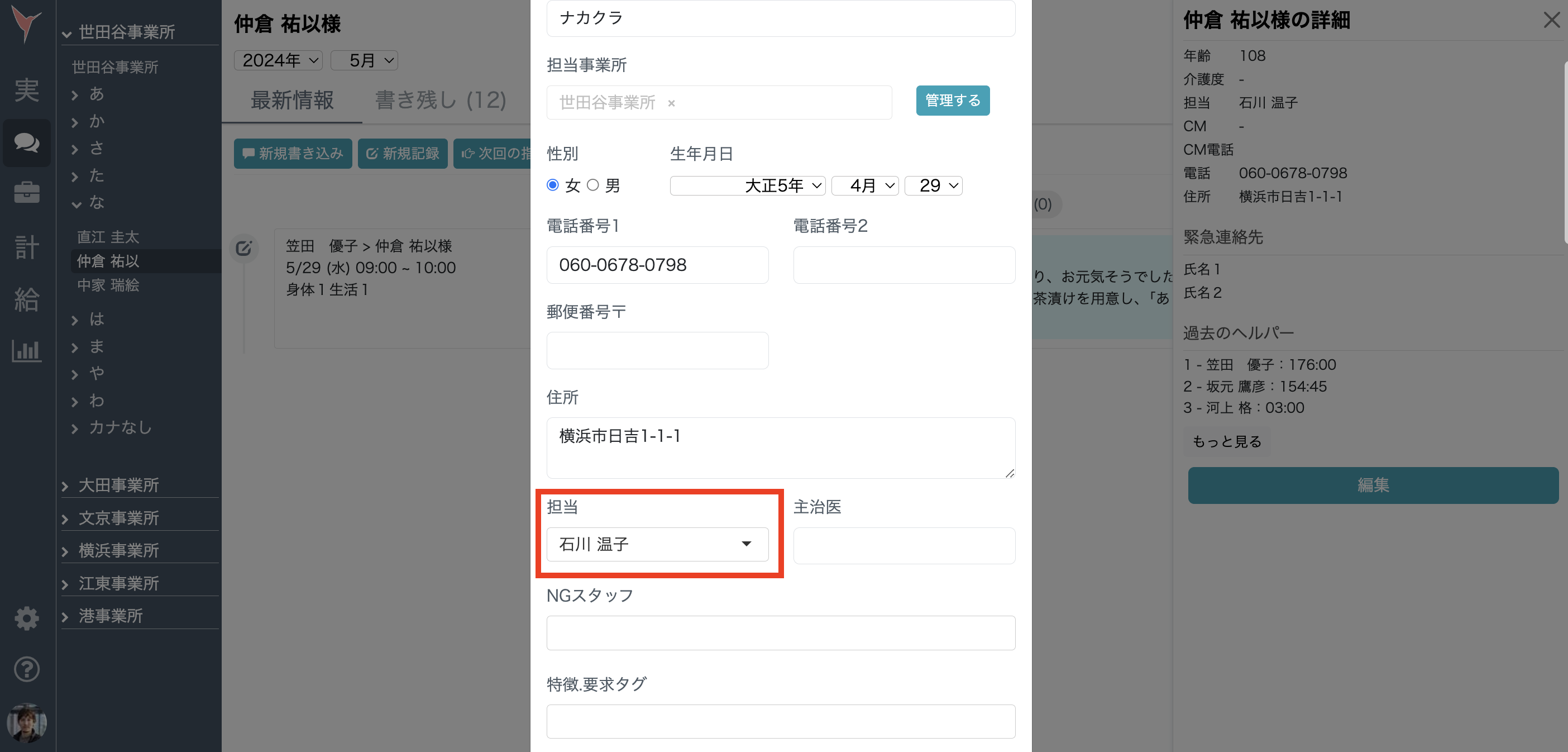
Task: Open the chat messages sidebar icon
Action: coord(27,142)
